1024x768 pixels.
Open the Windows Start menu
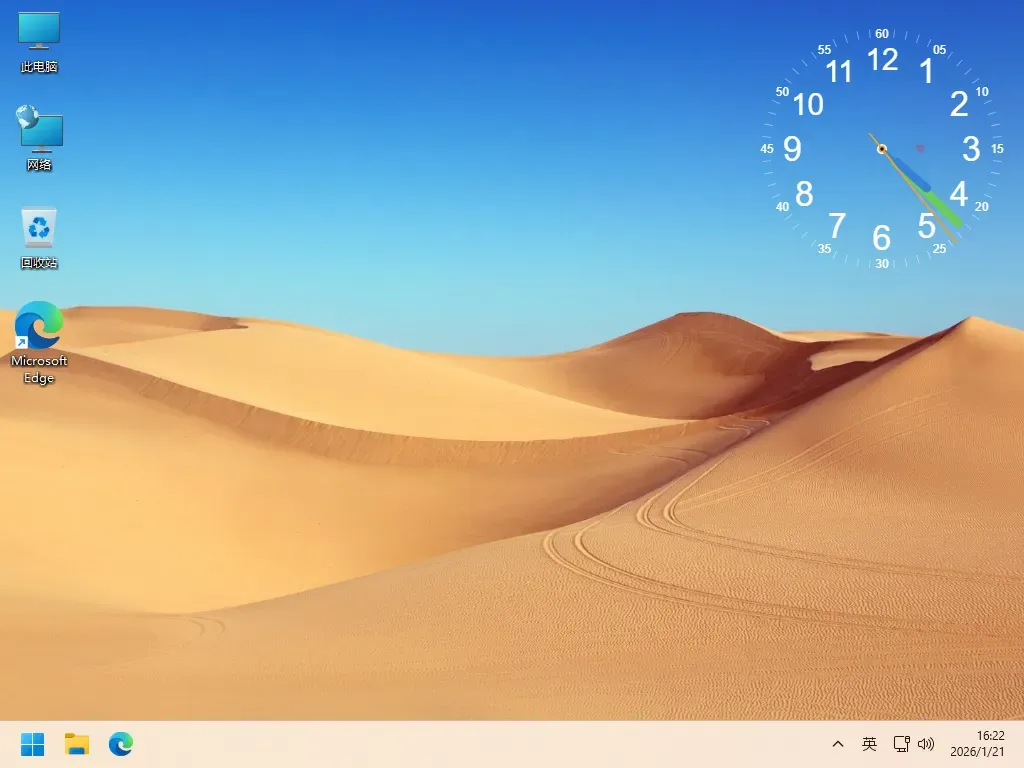tap(33, 744)
